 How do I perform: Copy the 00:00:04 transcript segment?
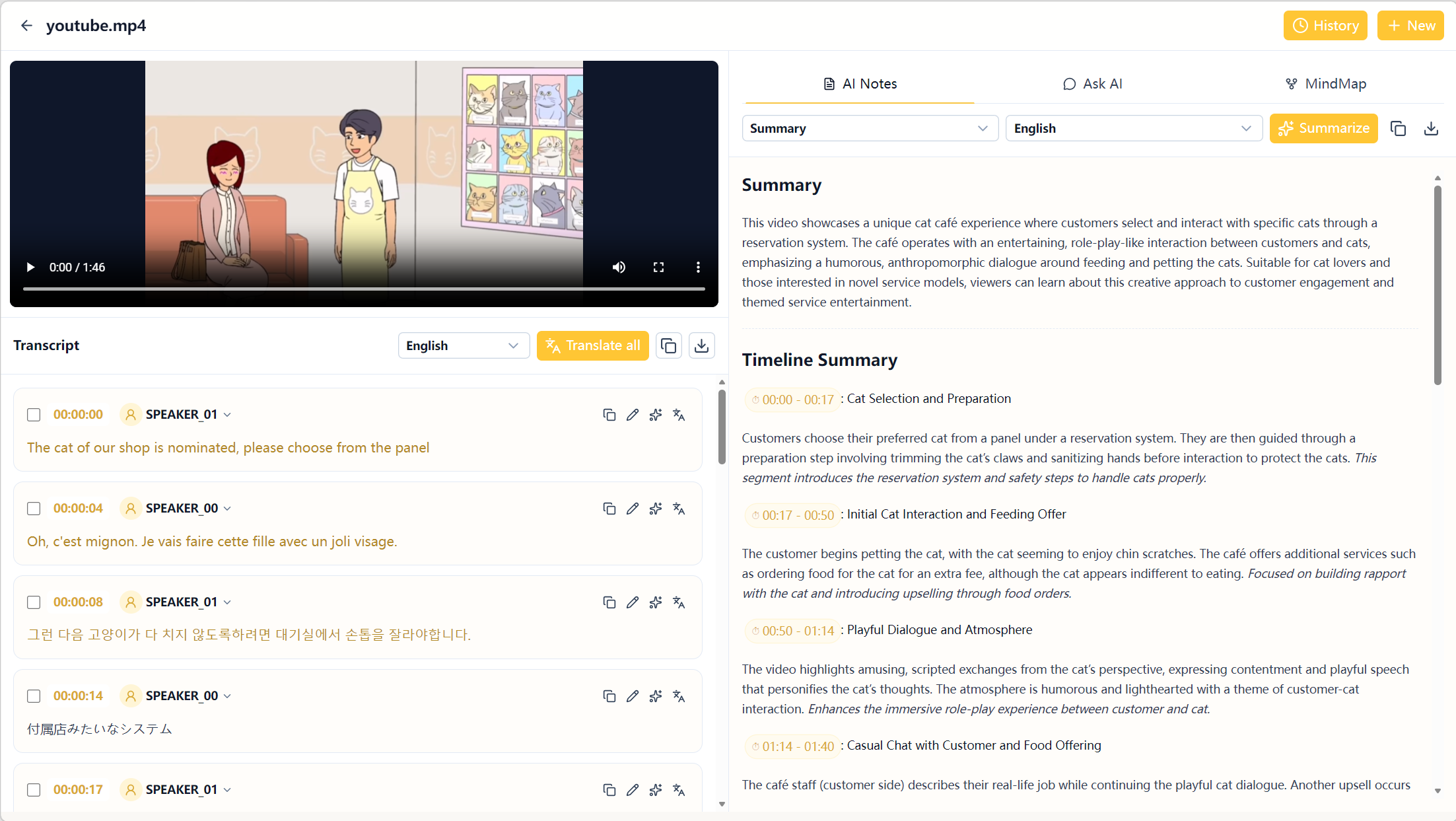(x=609, y=509)
